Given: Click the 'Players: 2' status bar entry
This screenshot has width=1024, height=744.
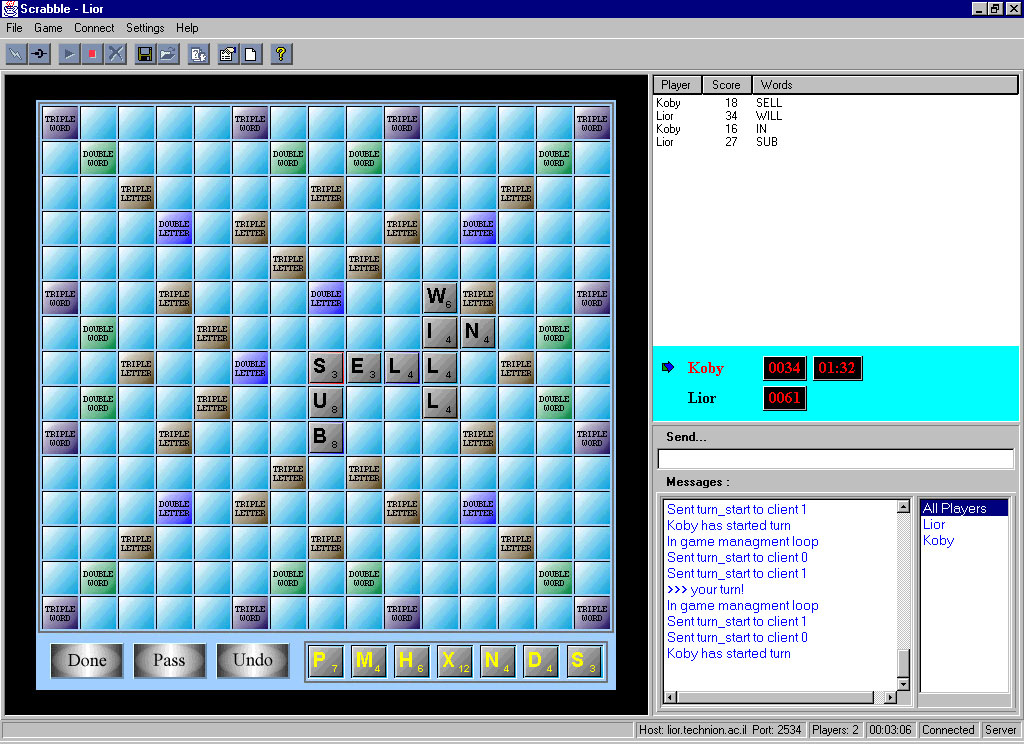Looking at the screenshot, I should click(x=835, y=730).
